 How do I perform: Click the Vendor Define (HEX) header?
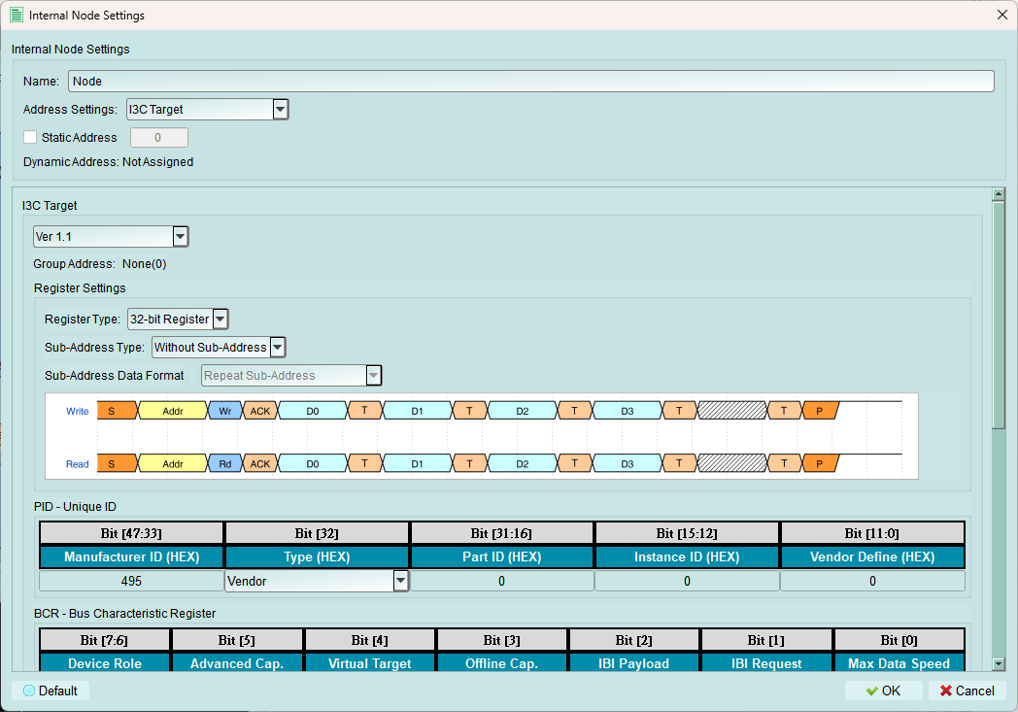873,557
